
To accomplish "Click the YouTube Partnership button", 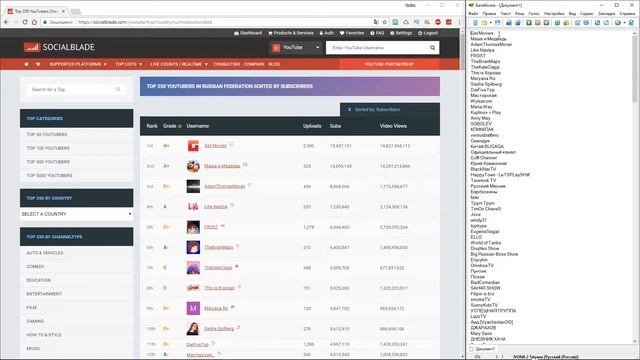I will coord(389,64).
